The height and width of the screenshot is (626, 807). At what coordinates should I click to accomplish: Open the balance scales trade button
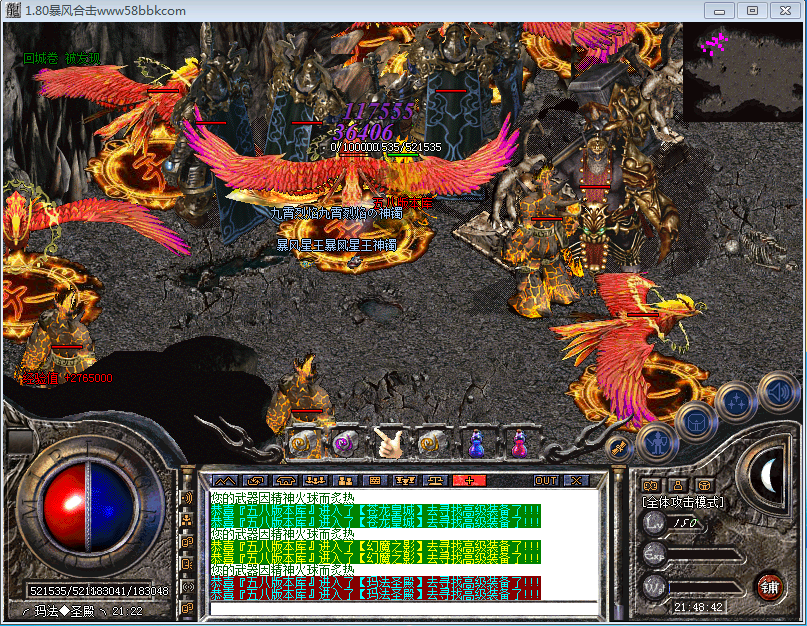435,481
